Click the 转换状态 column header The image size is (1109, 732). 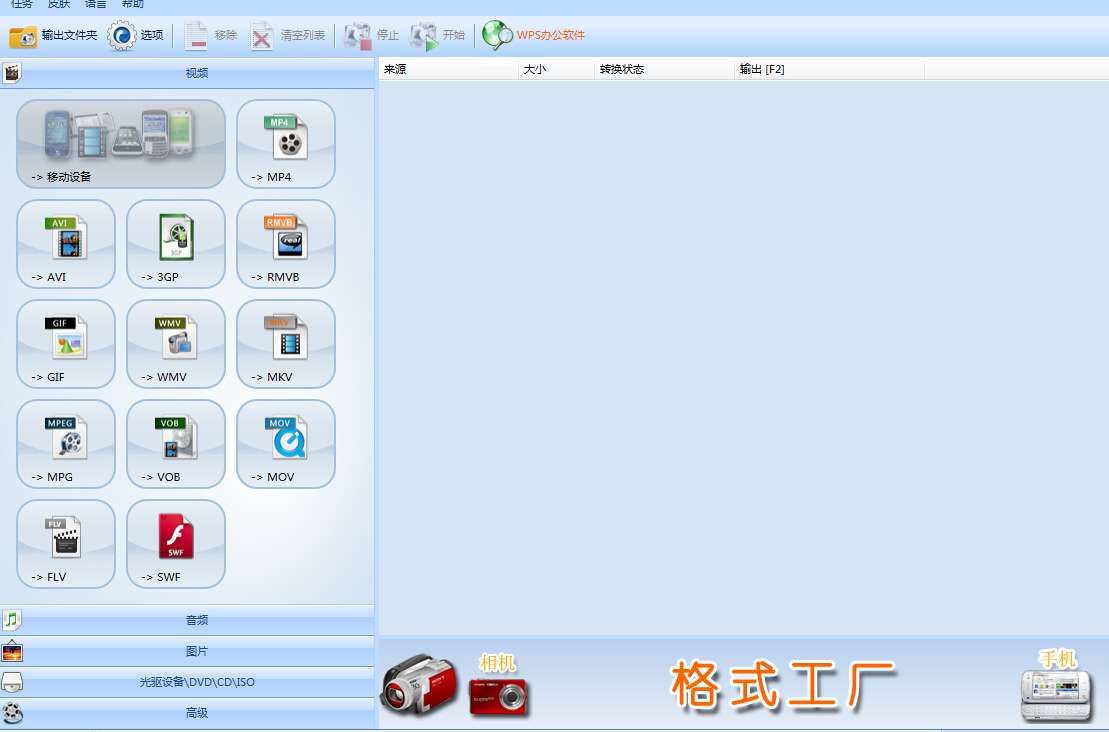pyautogui.click(x=665, y=69)
